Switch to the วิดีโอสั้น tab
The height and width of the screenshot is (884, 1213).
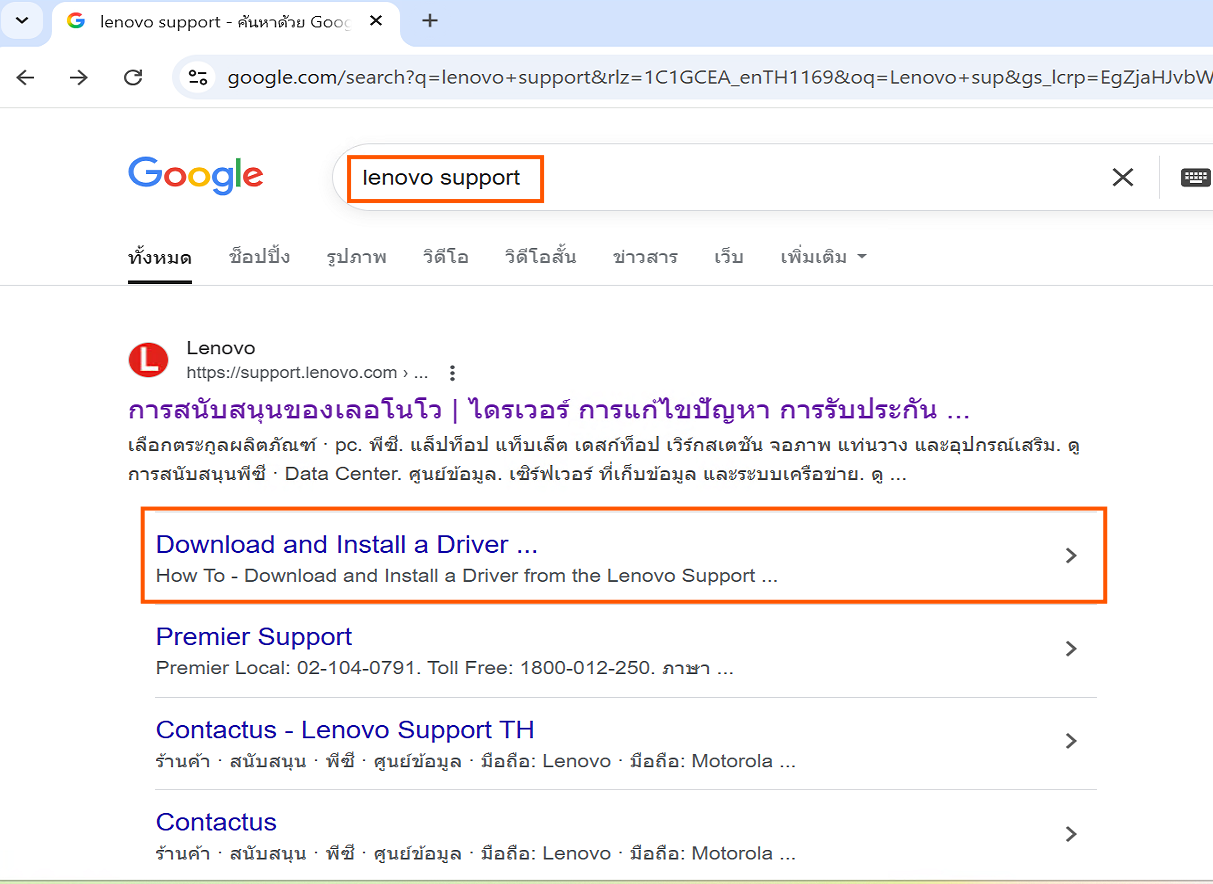540,257
